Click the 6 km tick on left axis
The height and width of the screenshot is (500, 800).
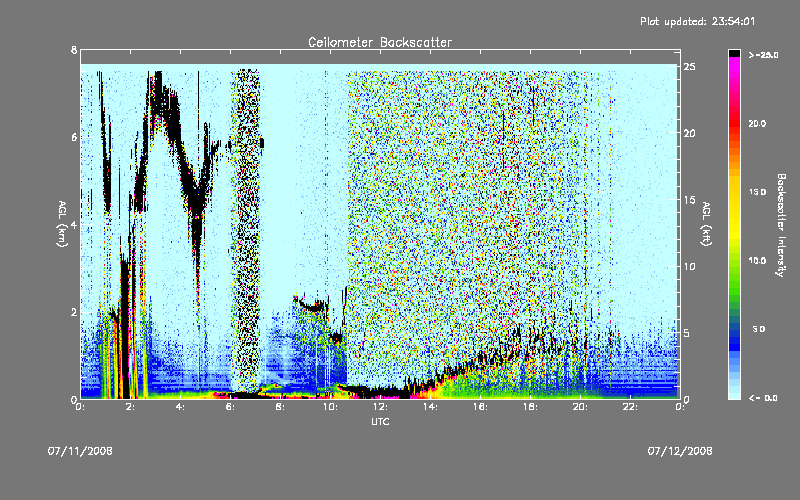click(74, 137)
